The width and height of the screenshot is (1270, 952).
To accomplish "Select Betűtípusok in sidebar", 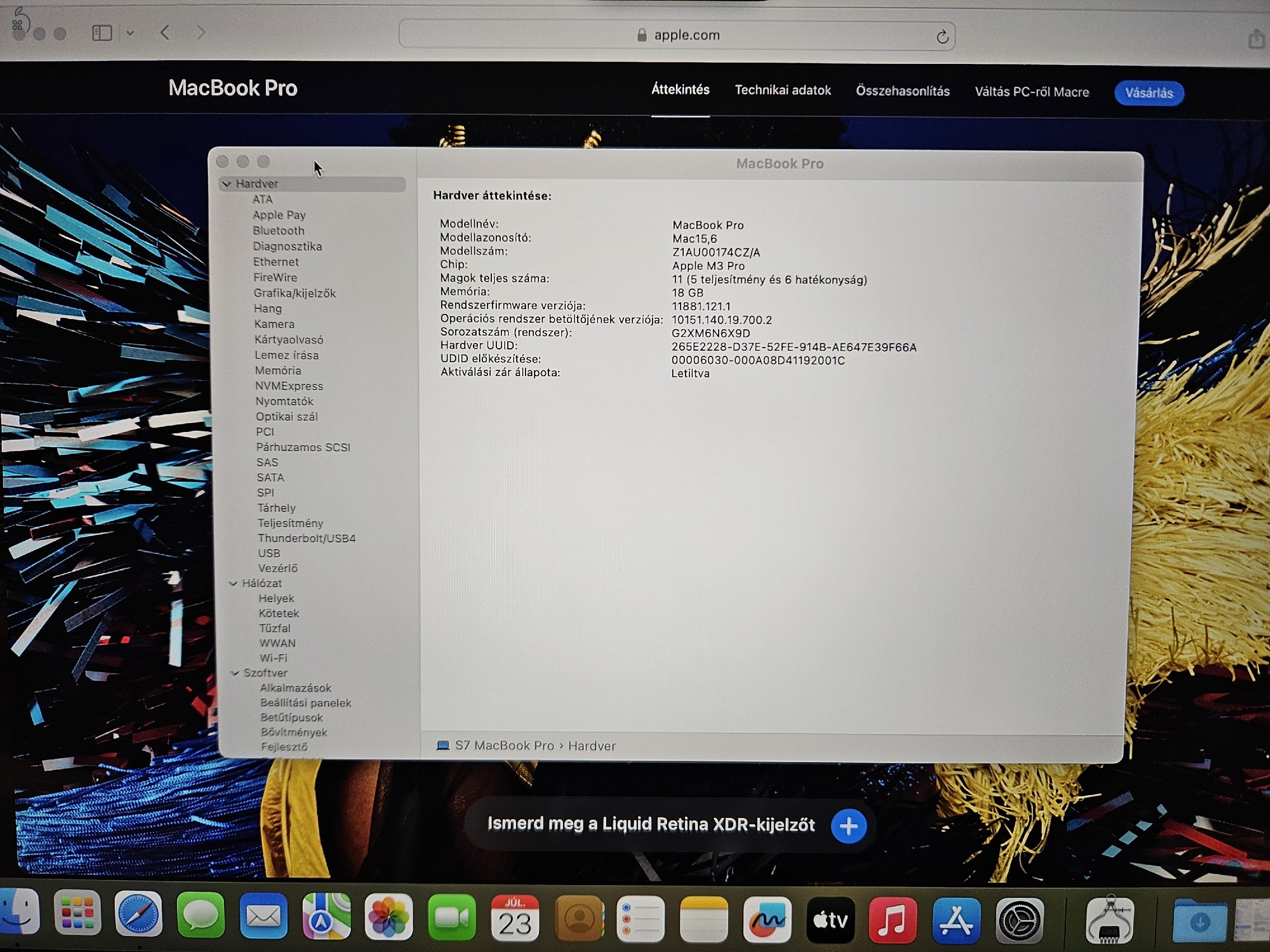I will 292,717.
